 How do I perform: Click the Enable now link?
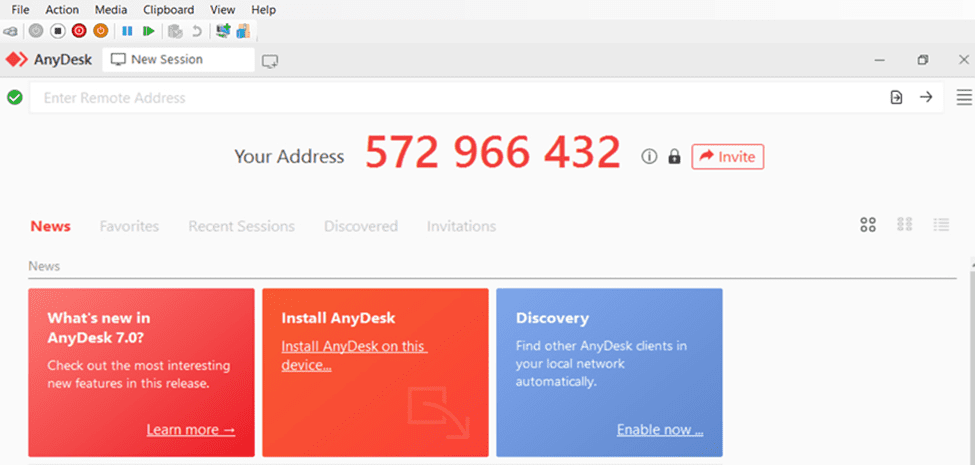(660, 430)
